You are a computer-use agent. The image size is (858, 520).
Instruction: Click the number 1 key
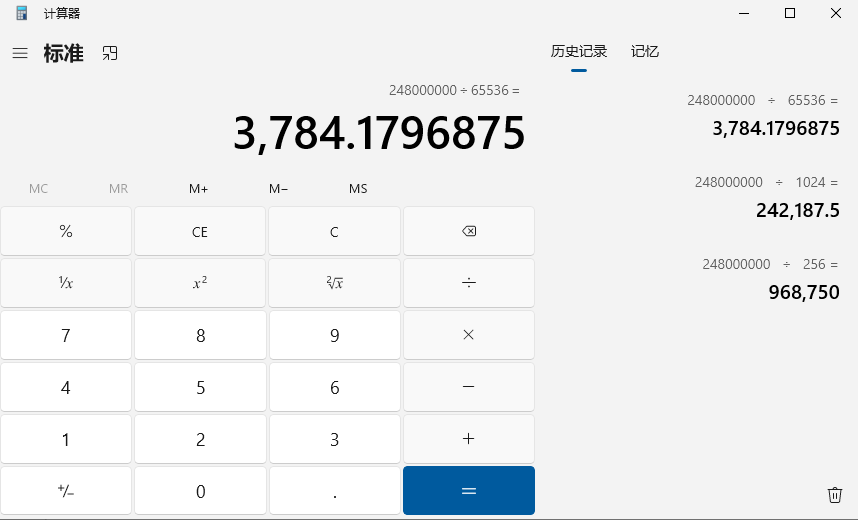[x=66, y=439]
